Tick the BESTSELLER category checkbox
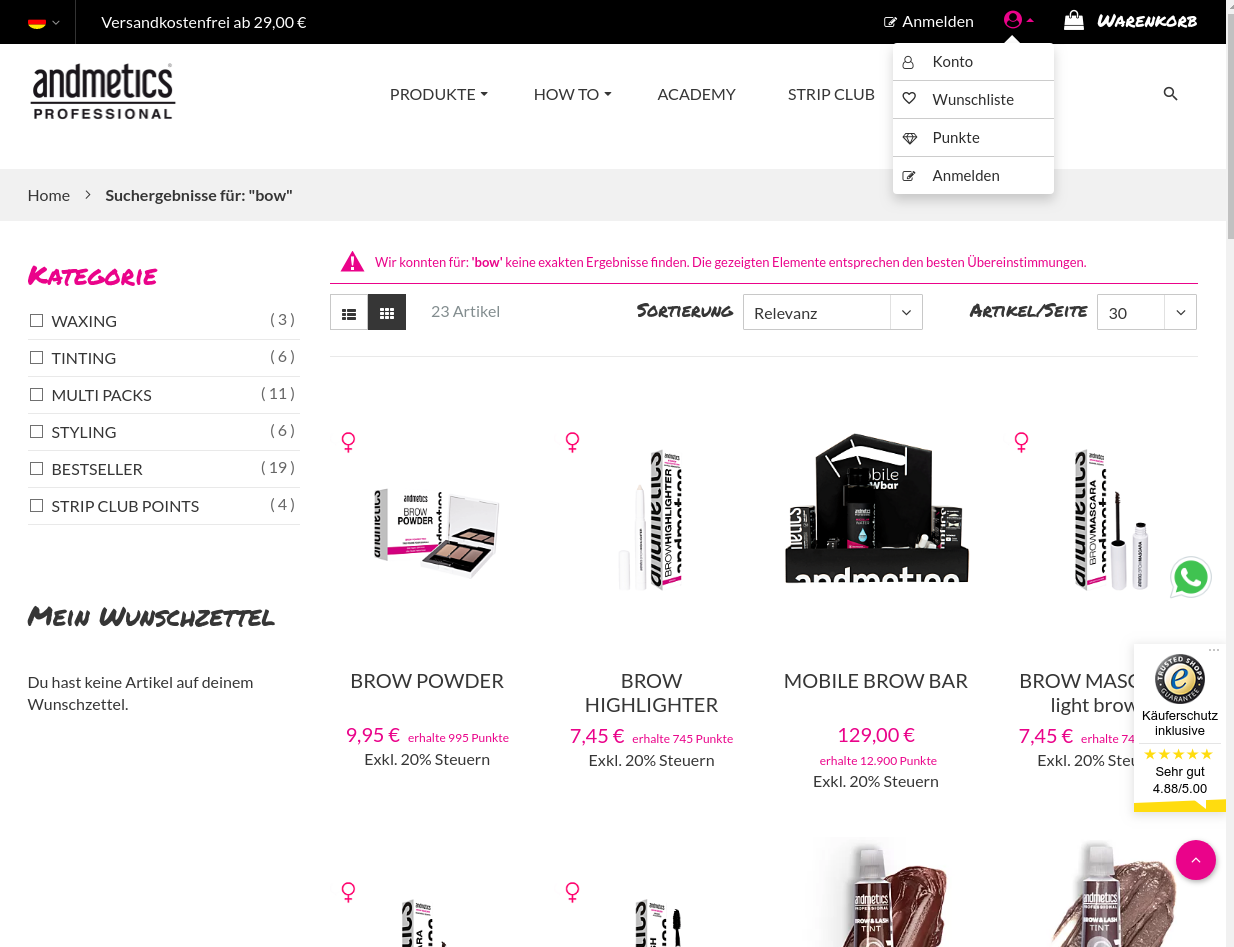 pyautogui.click(x=37, y=469)
